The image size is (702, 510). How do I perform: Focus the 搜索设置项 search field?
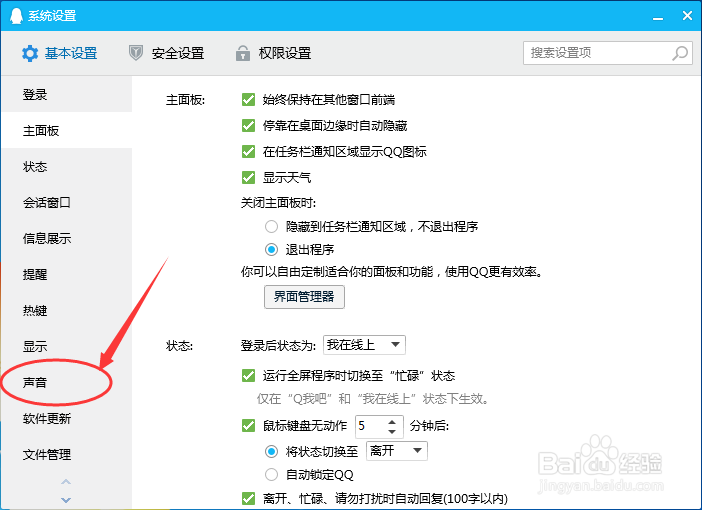pyautogui.click(x=608, y=53)
